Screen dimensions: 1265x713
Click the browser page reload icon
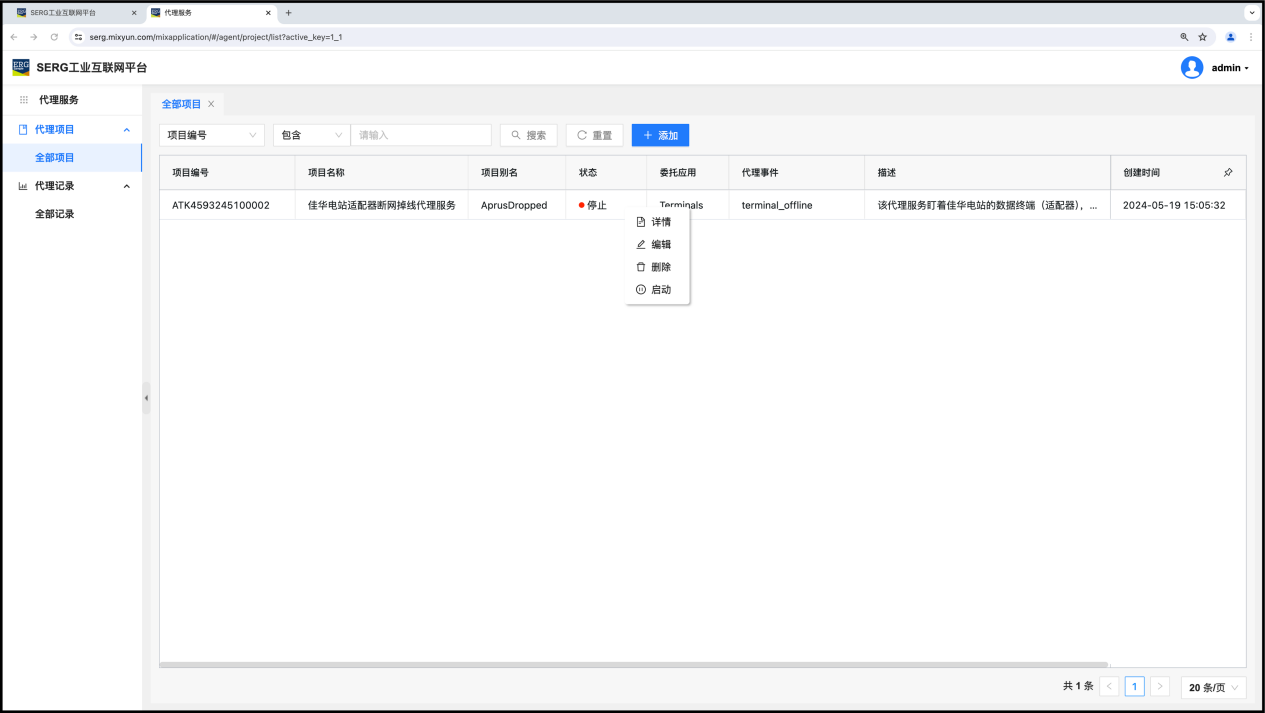tap(54, 37)
